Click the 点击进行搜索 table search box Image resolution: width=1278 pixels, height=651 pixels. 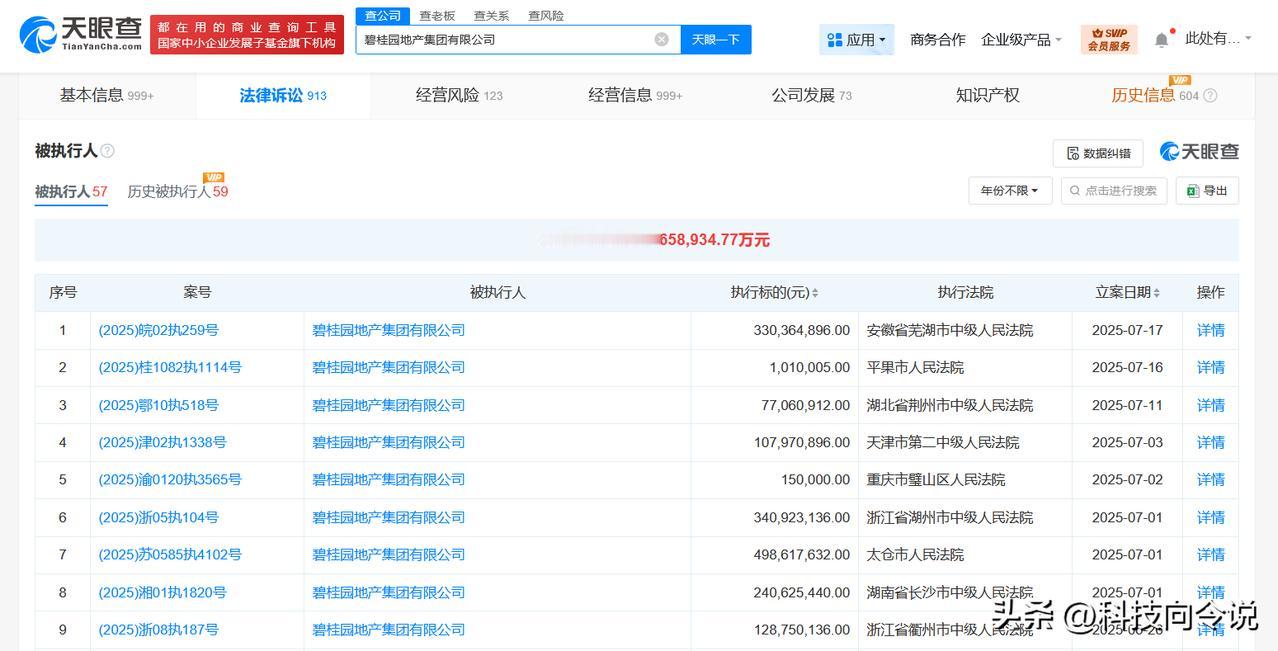tap(1114, 191)
